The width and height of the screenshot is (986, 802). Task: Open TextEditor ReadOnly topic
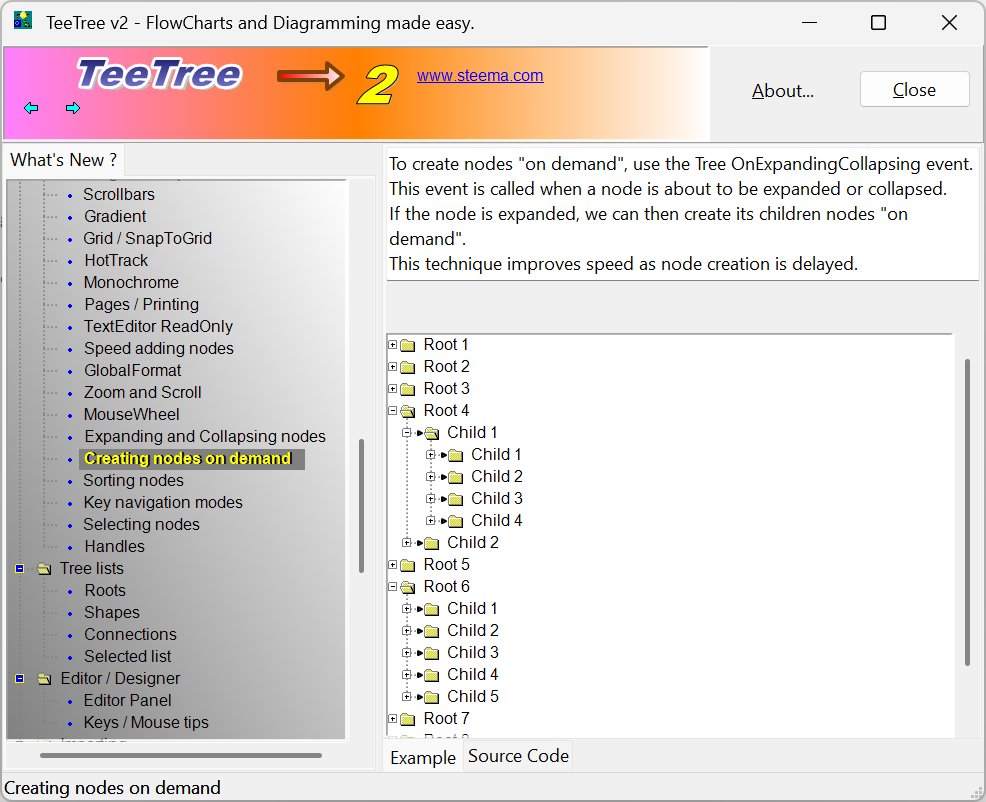pyautogui.click(x=158, y=326)
